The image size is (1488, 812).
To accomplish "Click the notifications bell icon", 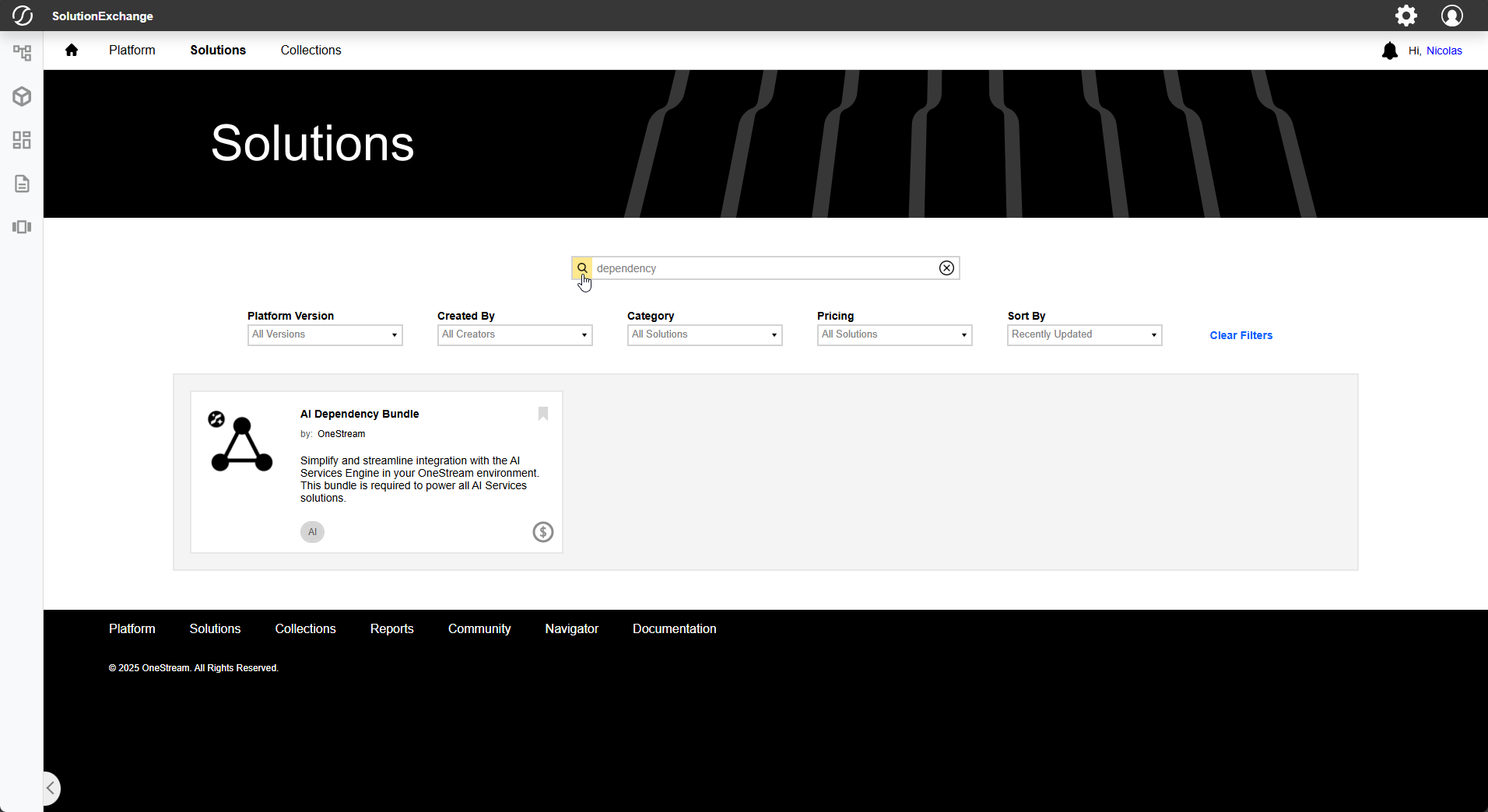I will coord(1389,51).
